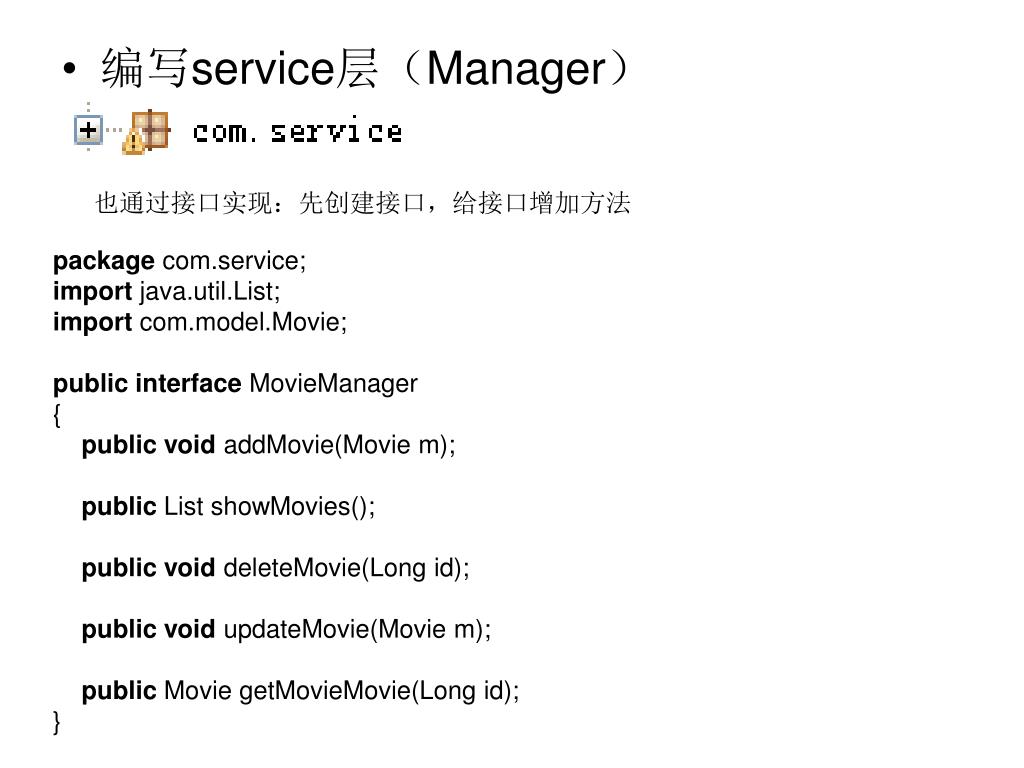This screenshot has height=768, width=1024.
Task: Click the MovieManager interface name
Action: click(334, 383)
